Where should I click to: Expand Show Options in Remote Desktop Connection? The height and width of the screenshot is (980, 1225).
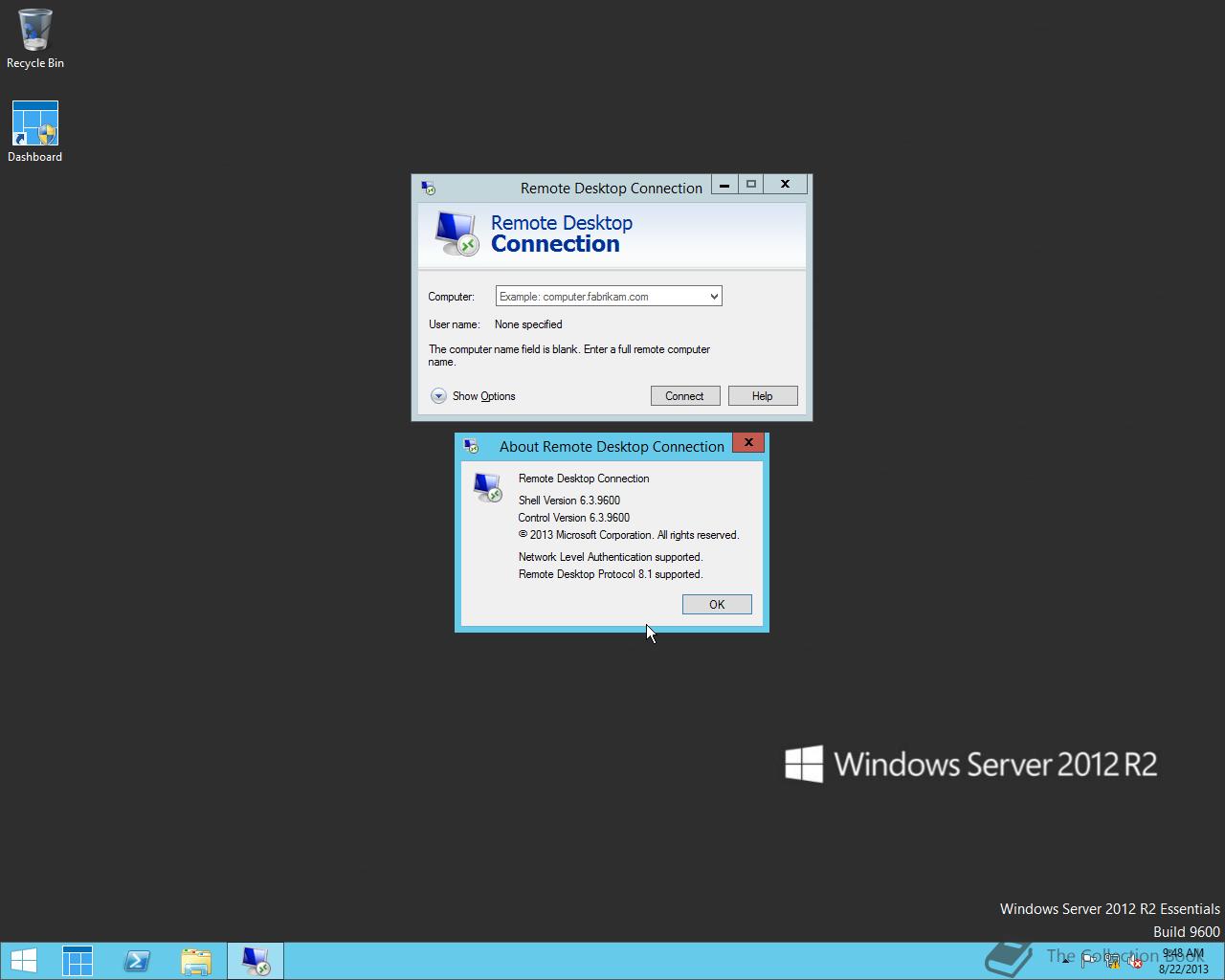[x=473, y=396]
